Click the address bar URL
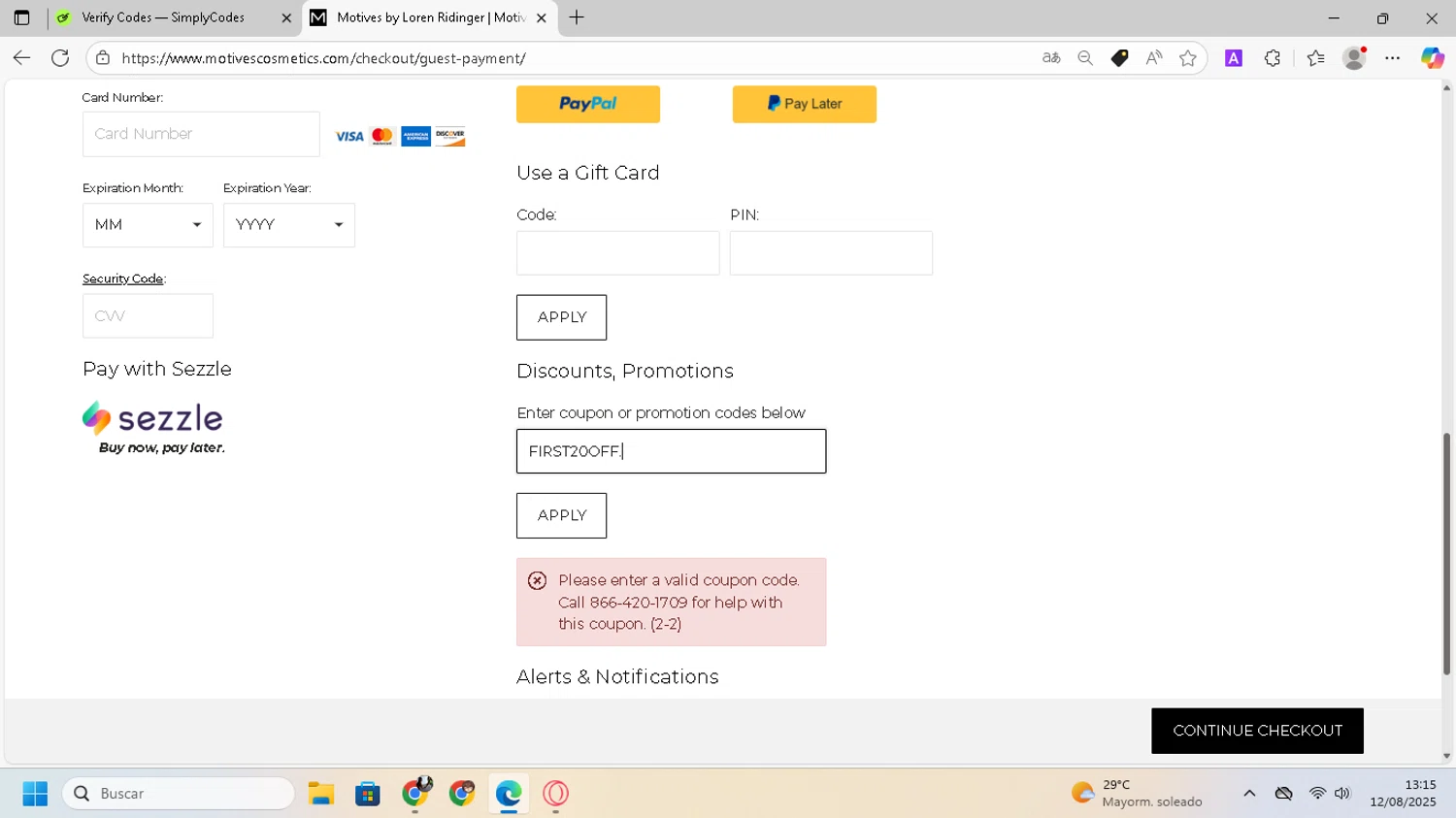 click(x=323, y=58)
